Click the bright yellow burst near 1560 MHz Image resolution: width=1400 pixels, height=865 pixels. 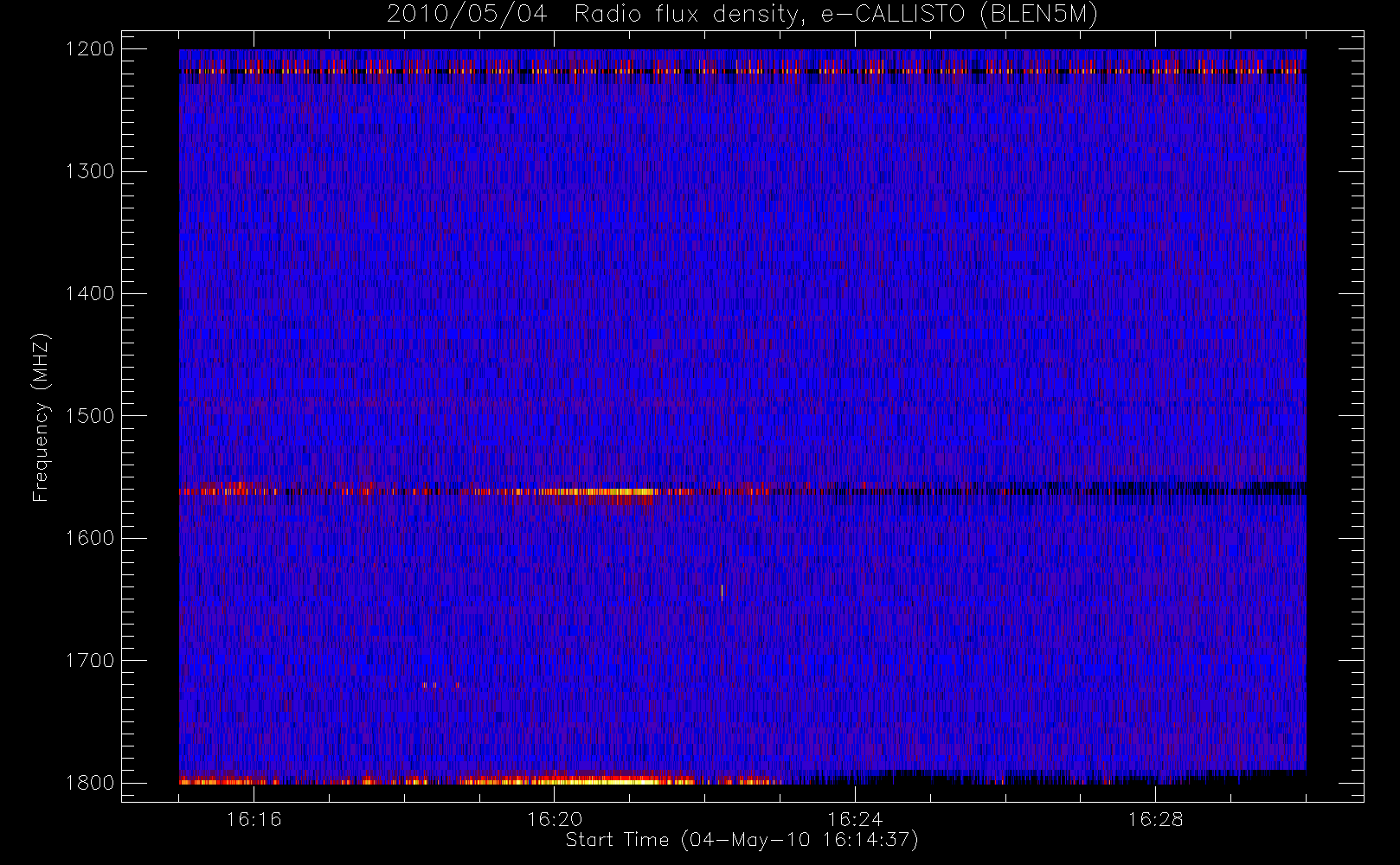[597, 491]
